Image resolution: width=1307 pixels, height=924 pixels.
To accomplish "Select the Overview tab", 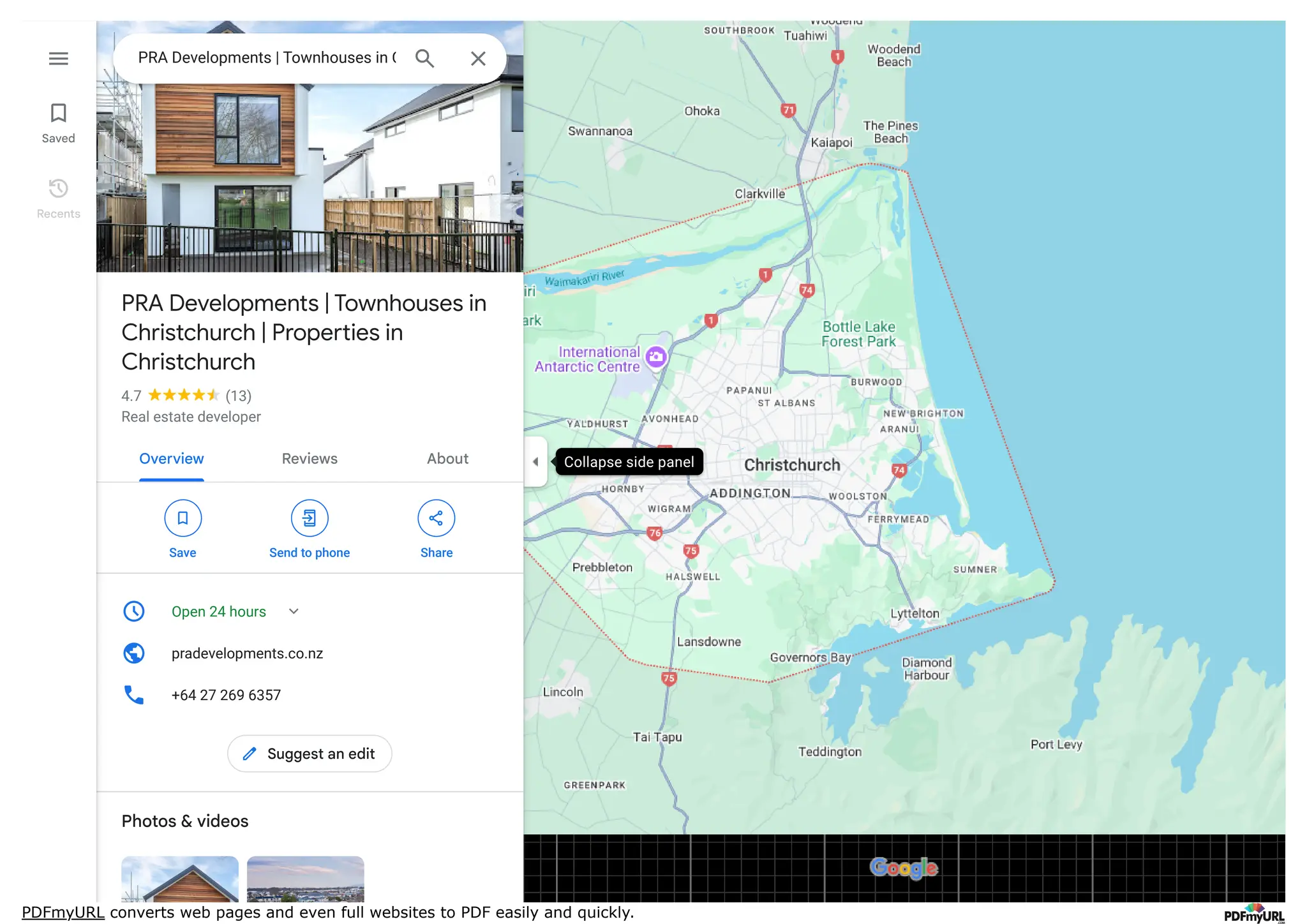I will pos(171,459).
